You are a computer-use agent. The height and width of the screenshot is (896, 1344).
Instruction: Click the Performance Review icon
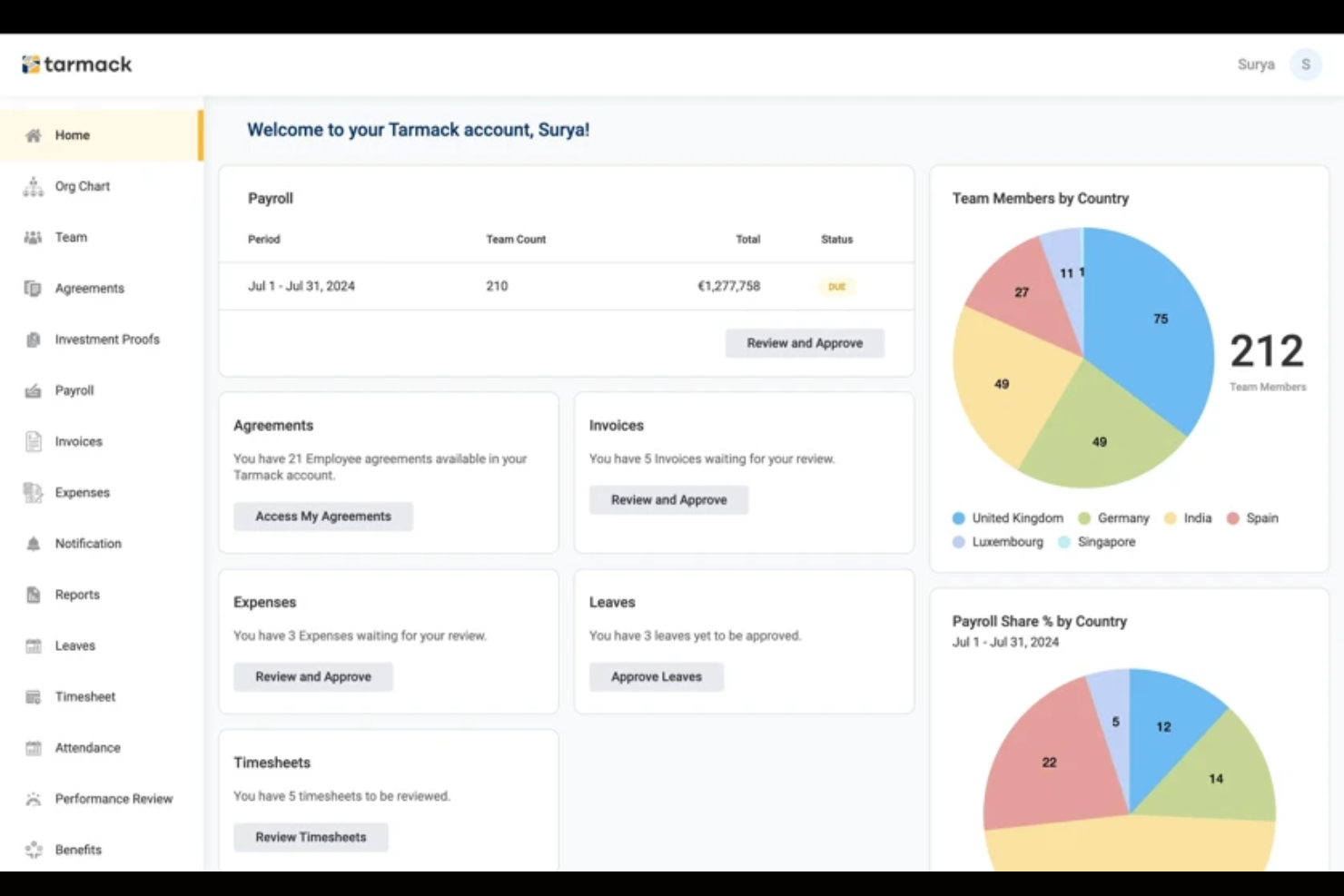(x=34, y=799)
